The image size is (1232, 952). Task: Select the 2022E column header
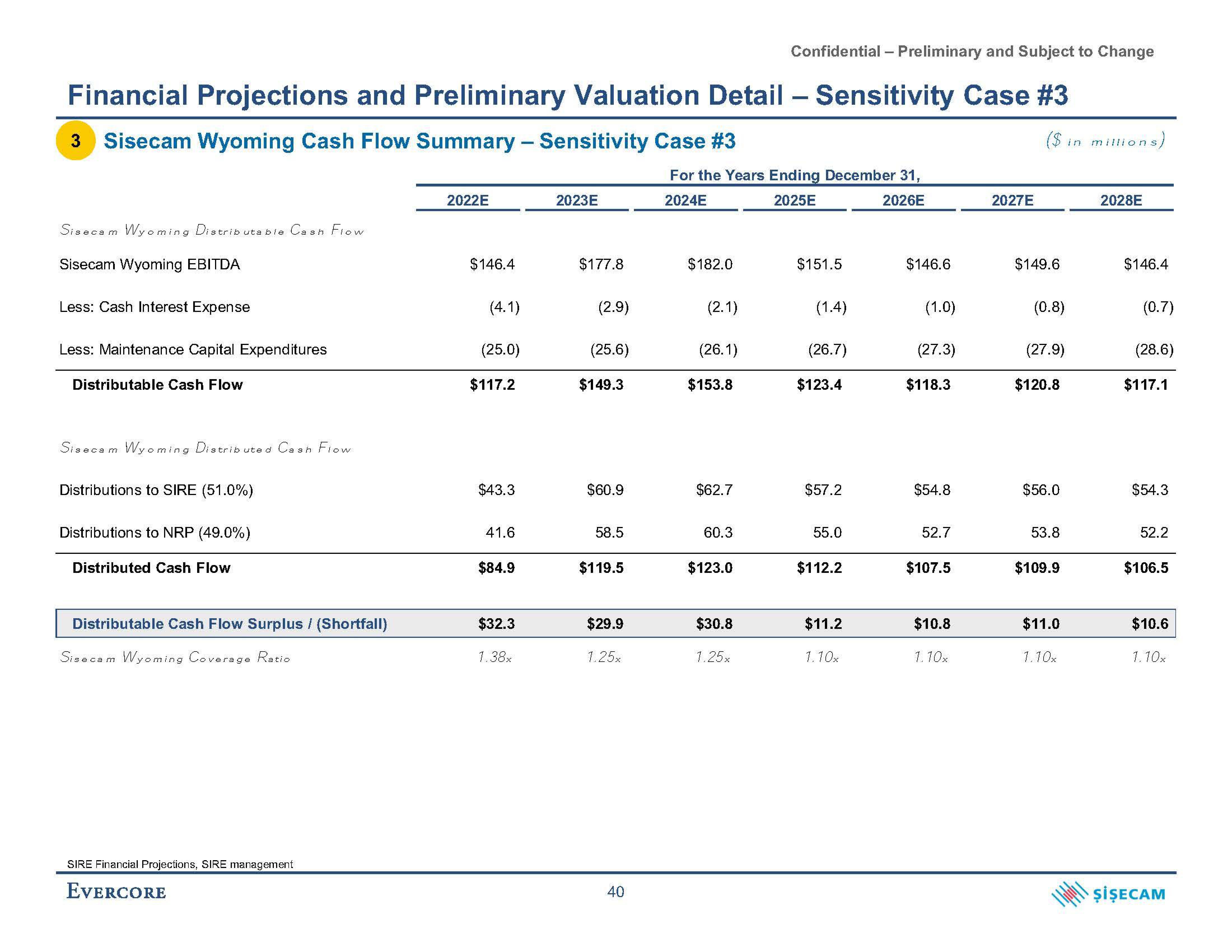pyautogui.click(x=468, y=200)
